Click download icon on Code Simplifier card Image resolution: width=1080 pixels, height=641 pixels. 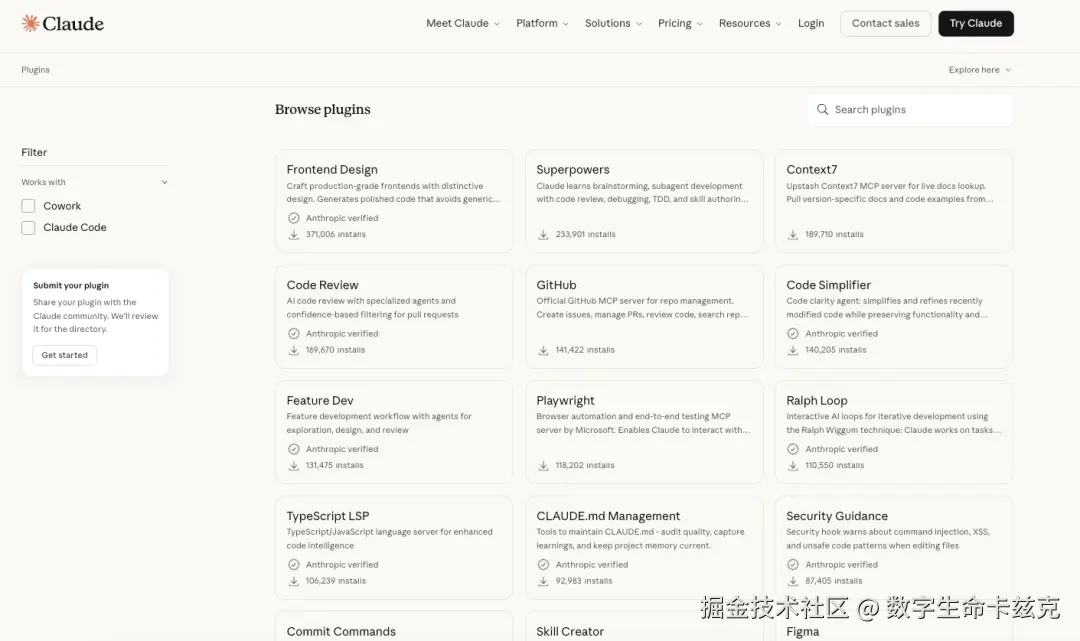793,350
